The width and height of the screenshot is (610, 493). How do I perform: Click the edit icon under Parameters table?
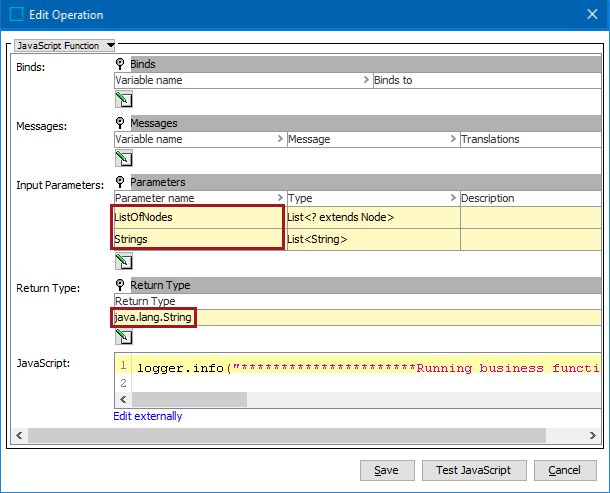[x=124, y=262]
